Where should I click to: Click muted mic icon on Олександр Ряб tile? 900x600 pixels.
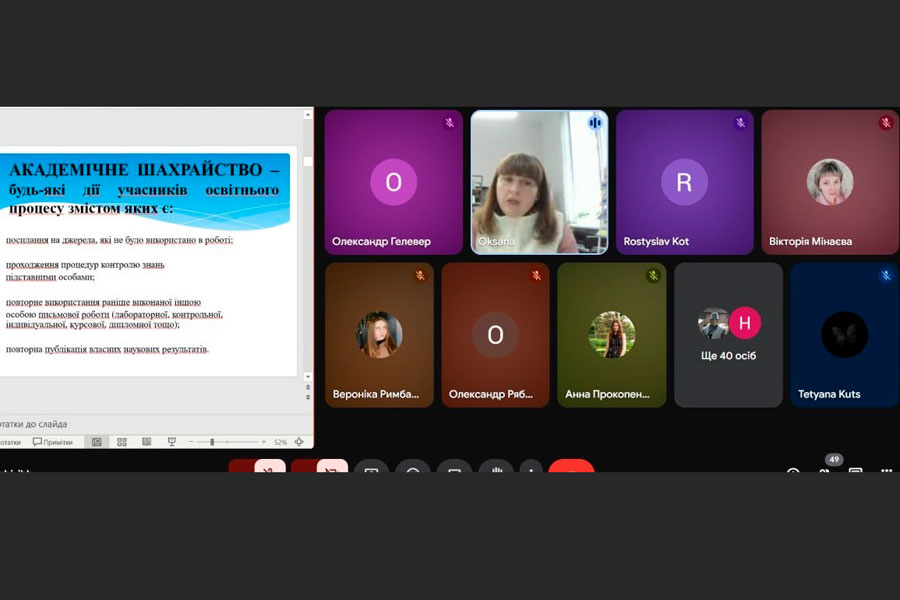[x=537, y=276]
